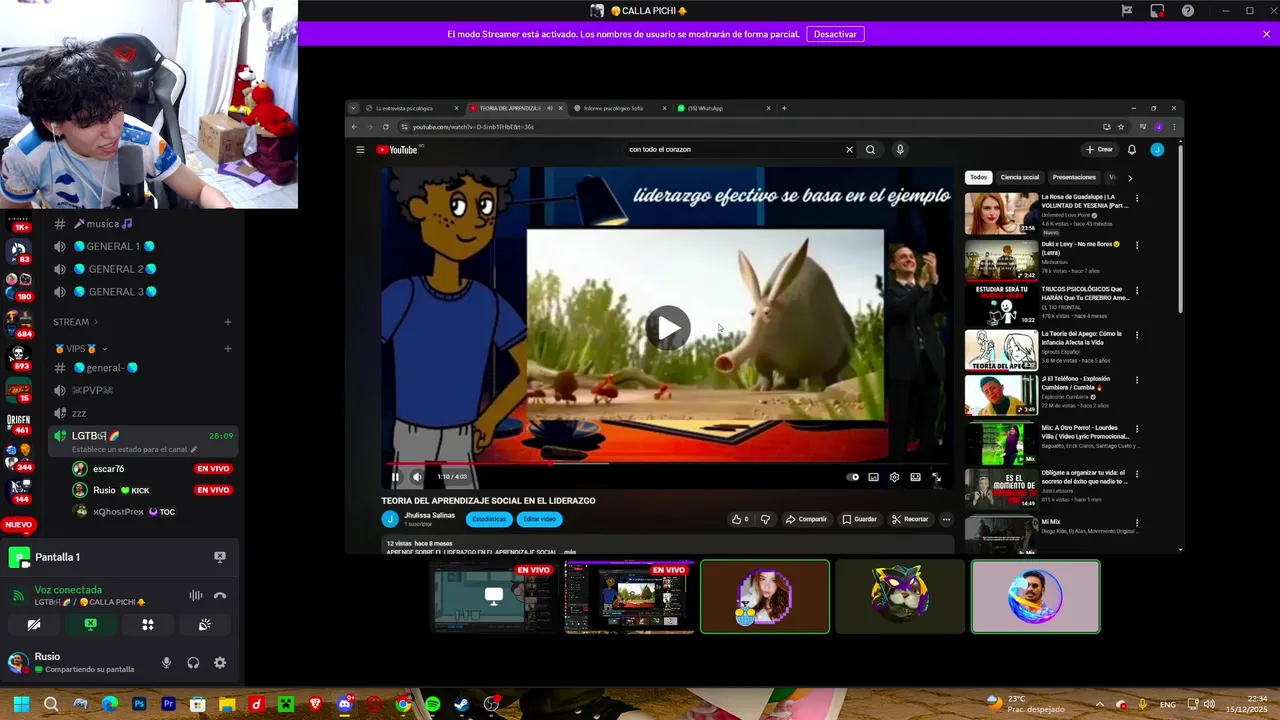
Task: Pause the YouTube video with the pause icon
Action: pos(395,477)
